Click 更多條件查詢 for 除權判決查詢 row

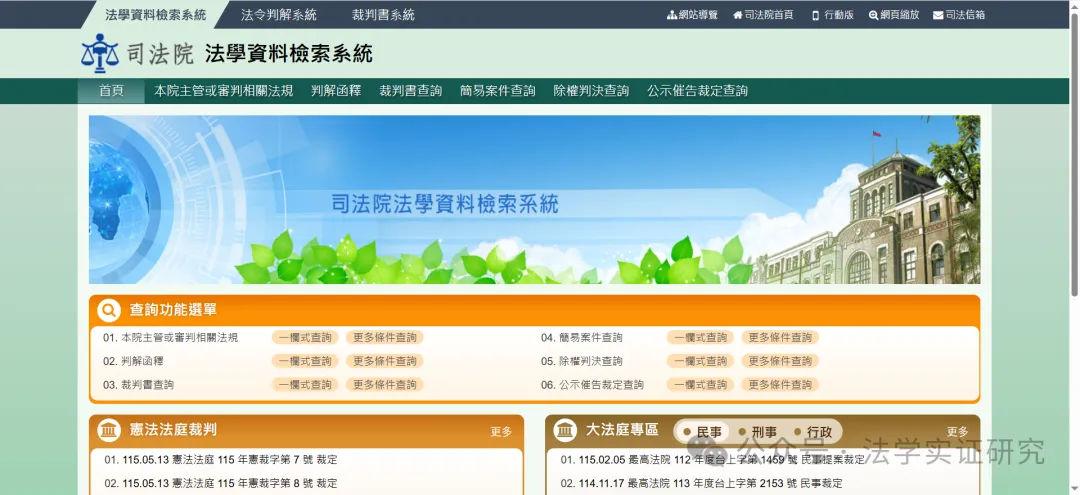click(780, 361)
